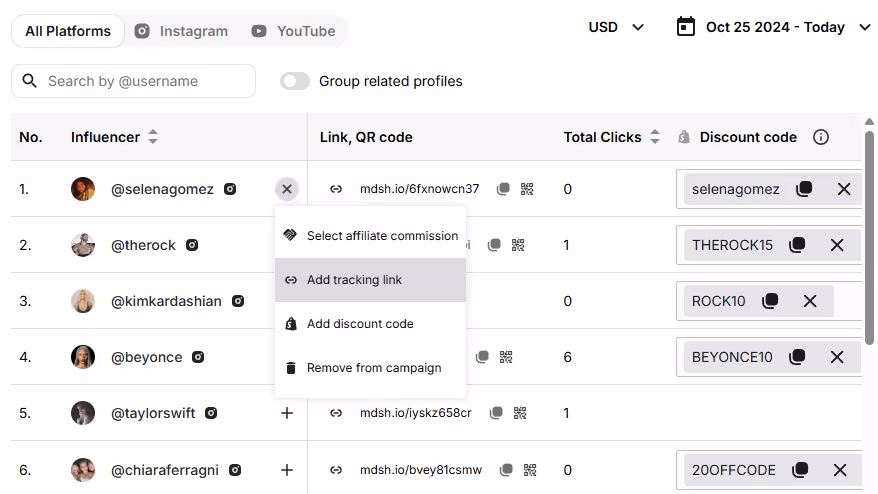Copy the mdsh.io/6fxnowcn37 link
This screenshot has width=878, height=494.
(x=503, y=189)
